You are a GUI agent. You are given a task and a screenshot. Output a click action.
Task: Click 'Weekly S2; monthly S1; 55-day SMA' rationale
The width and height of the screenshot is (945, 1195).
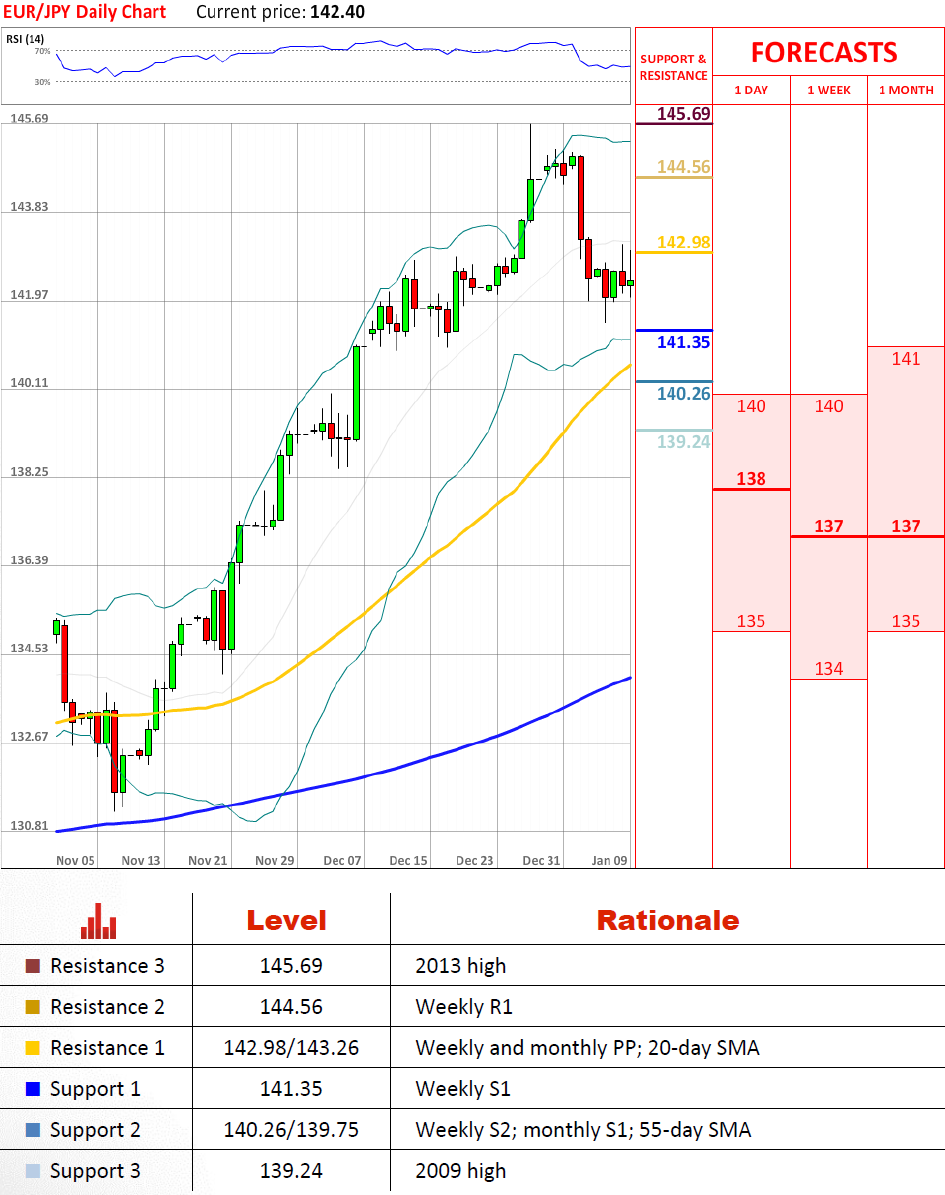pyautogui.click(x=583, y=1130)
